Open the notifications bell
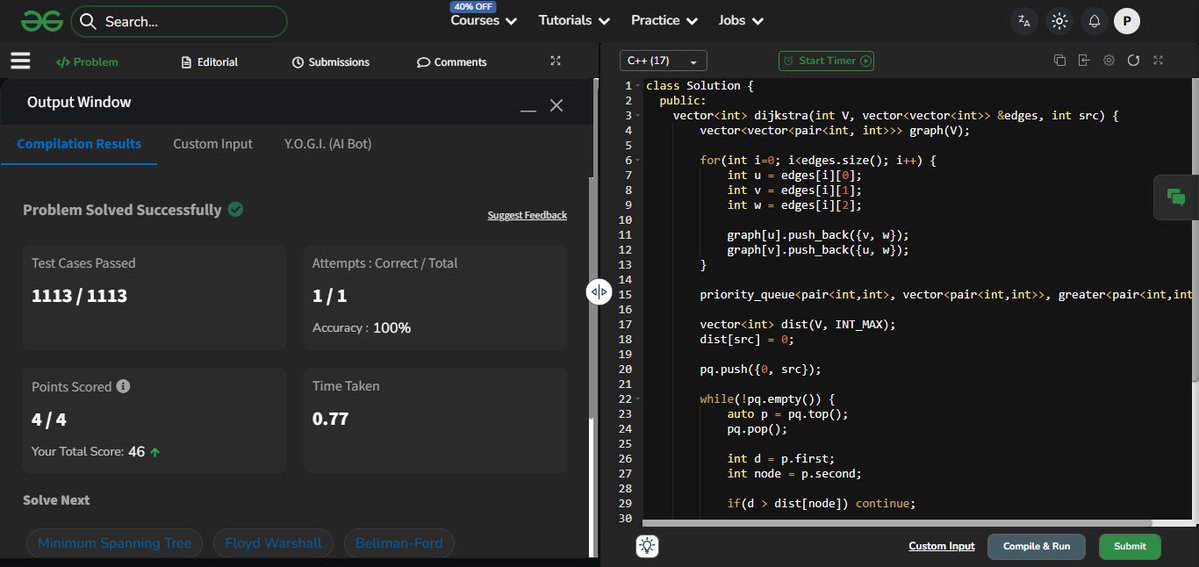 point(1095,21)
